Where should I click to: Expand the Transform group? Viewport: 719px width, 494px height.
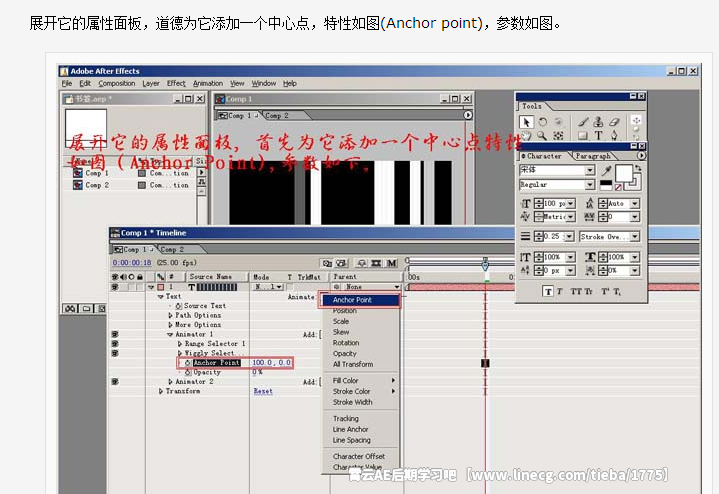pyautogui.click(x=160, y=391)
